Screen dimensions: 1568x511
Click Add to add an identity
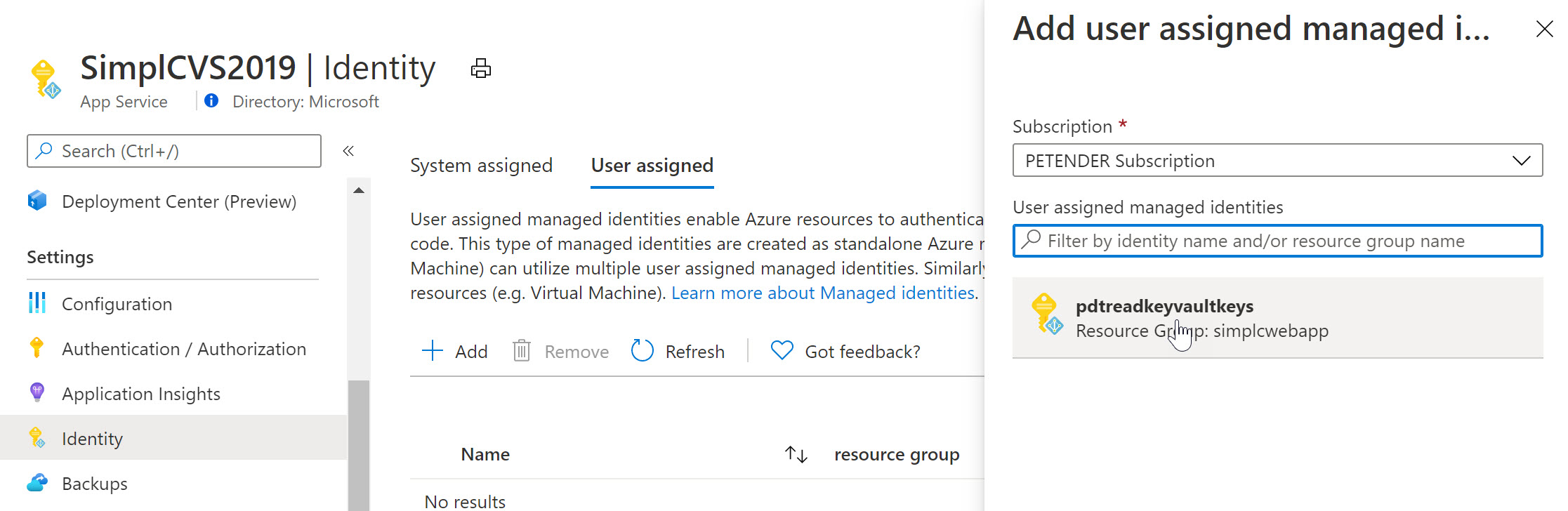[455, 351]
